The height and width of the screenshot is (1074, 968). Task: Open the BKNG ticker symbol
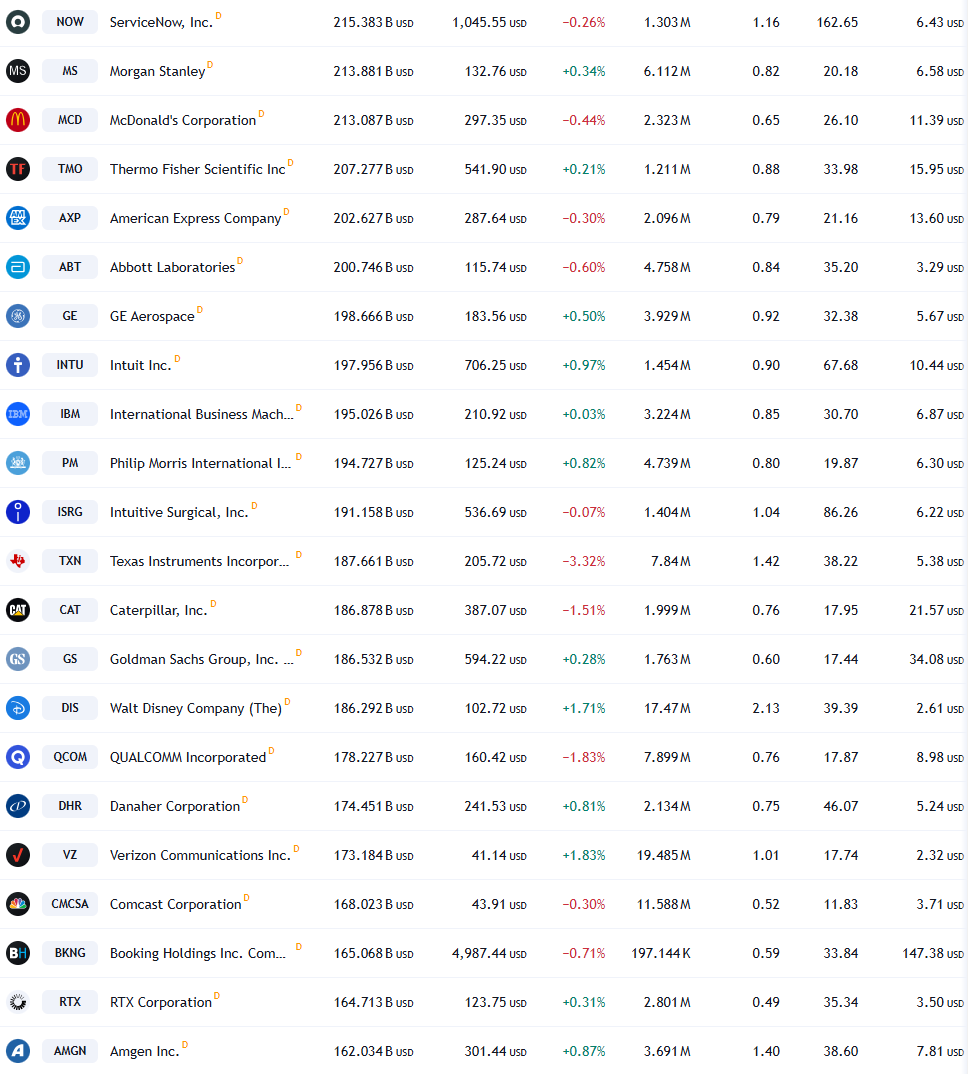tap(70, 953)
